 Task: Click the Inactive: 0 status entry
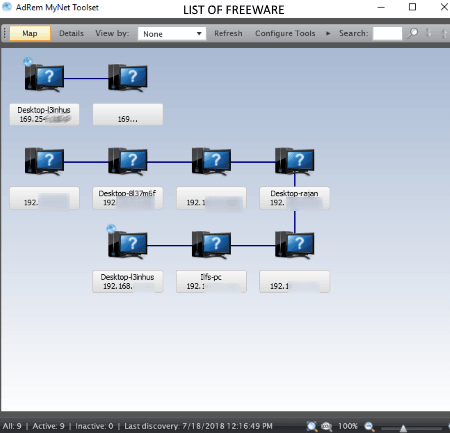(94, 426)
